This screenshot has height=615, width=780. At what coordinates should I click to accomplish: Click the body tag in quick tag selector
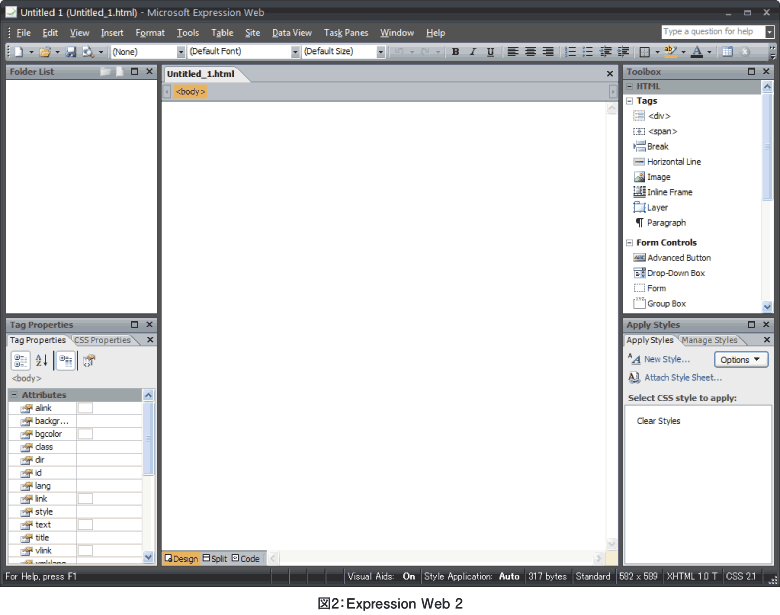click(x=191, y=92)
